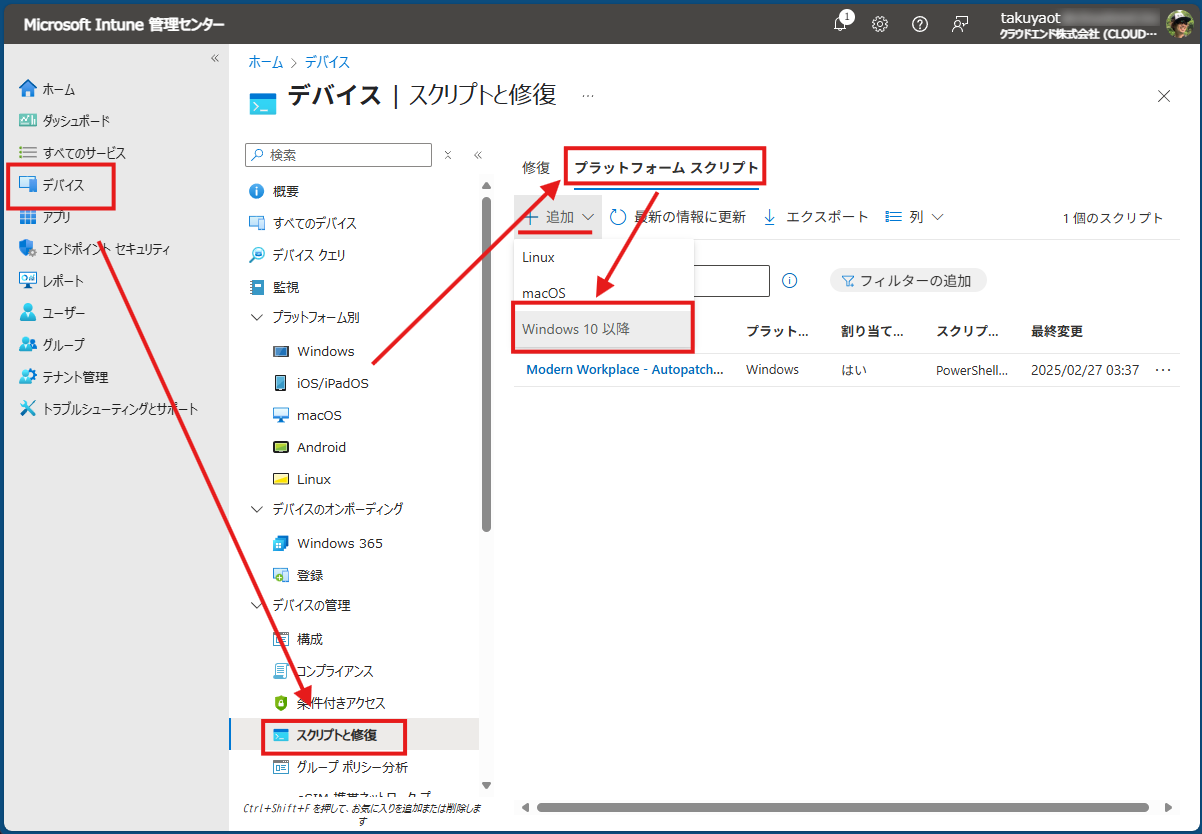Click 最新の情報に更新 refresh button
Screen dimensions: 1202x834
point(678,217)
